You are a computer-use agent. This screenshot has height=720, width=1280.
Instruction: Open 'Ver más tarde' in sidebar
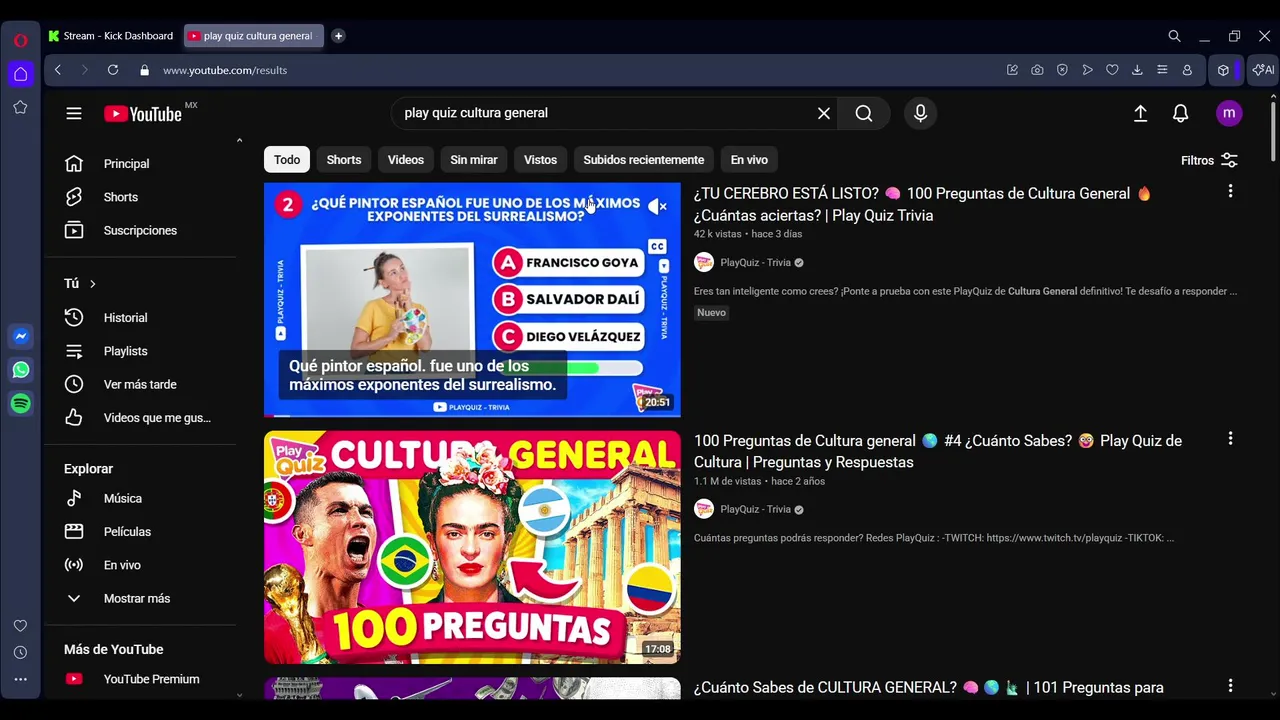pyautogui.click(x=140, y=385)
